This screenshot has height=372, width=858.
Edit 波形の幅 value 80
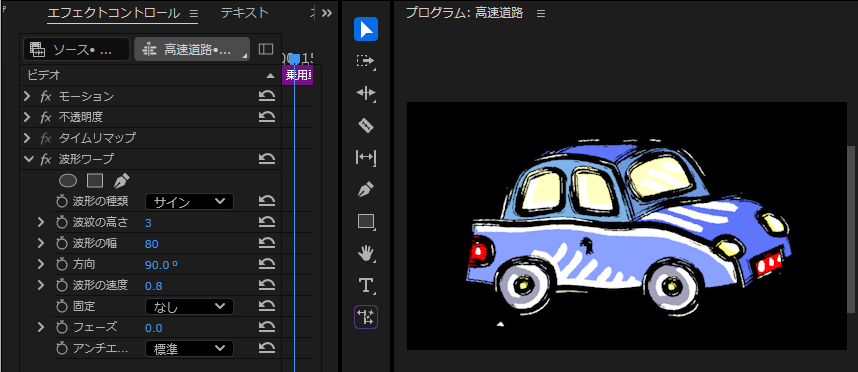pos(152,243)
